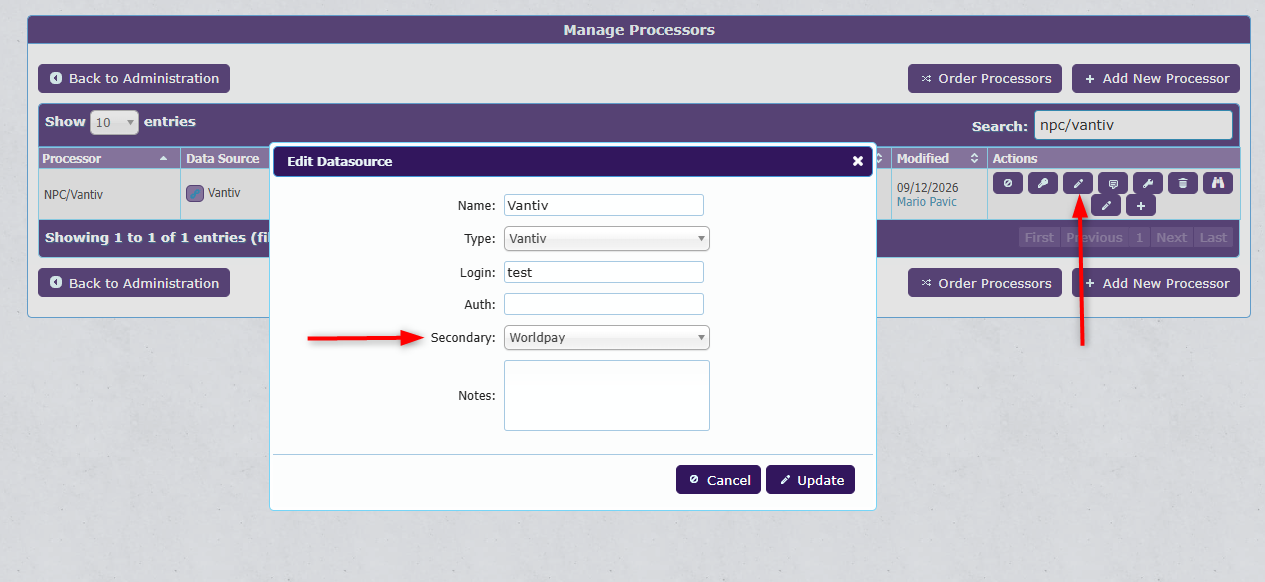1265x582 pixels.
Task: Click the disable (circle-slash) action icon
Action: tap(1007, 183)
